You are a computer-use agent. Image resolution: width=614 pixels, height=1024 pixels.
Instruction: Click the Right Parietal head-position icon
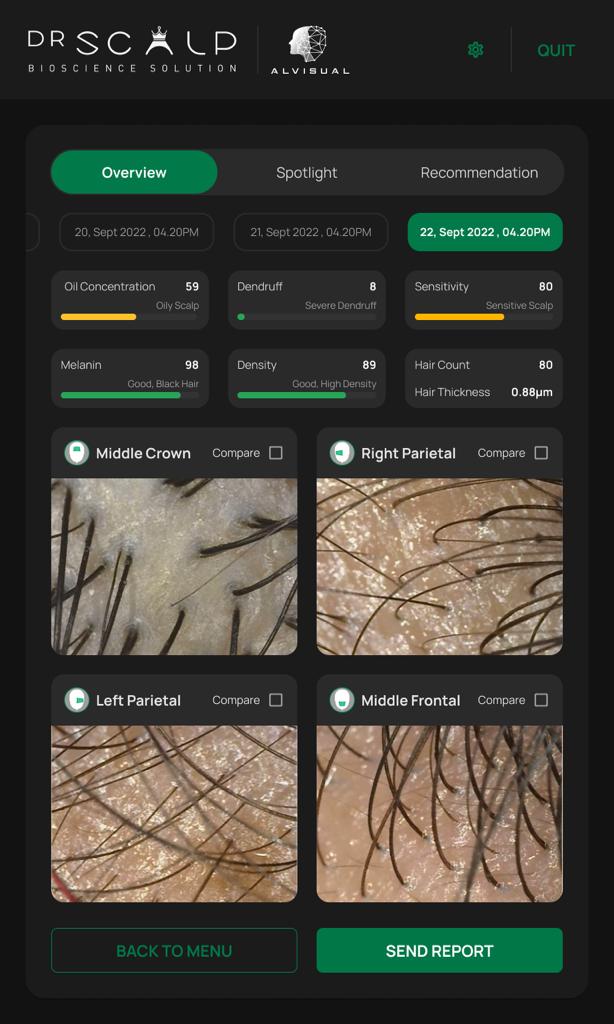pos(342,453)
